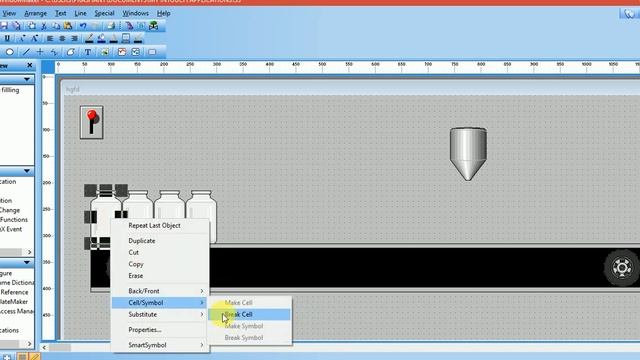Select the Text tool
The width and height of the screenshot is (640, 360).
pyautogui.click(x=88, y=52)
